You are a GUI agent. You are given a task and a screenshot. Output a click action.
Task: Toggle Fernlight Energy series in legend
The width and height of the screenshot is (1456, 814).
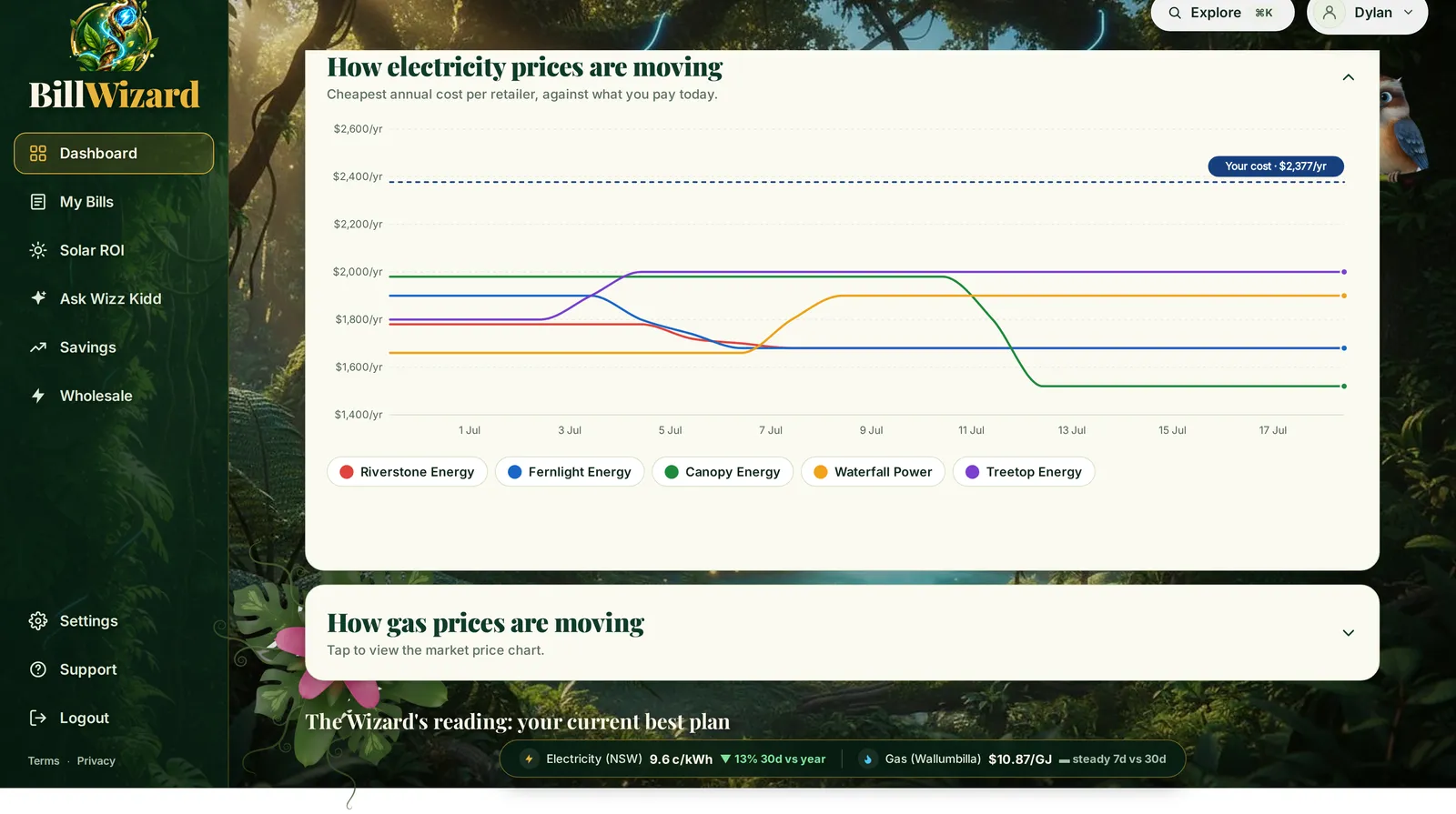(x=570, y=472)
